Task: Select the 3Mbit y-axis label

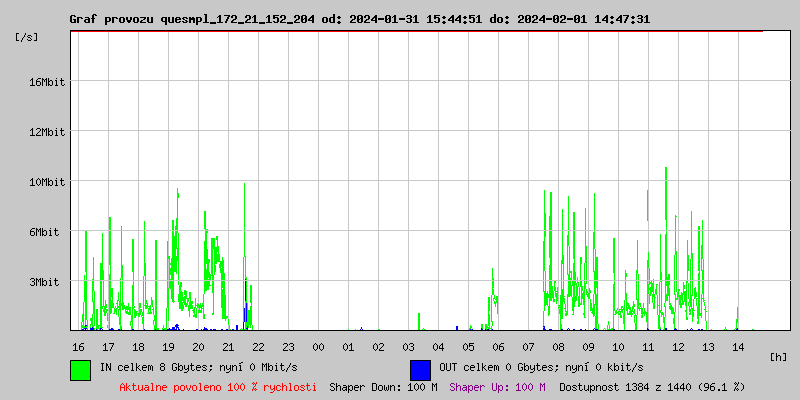Action: tap(44, 282)
